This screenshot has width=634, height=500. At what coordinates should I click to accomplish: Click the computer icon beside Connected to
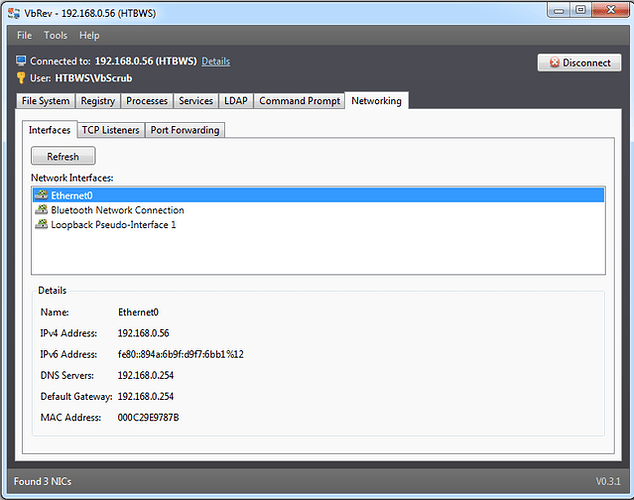[x=21, y=61]
